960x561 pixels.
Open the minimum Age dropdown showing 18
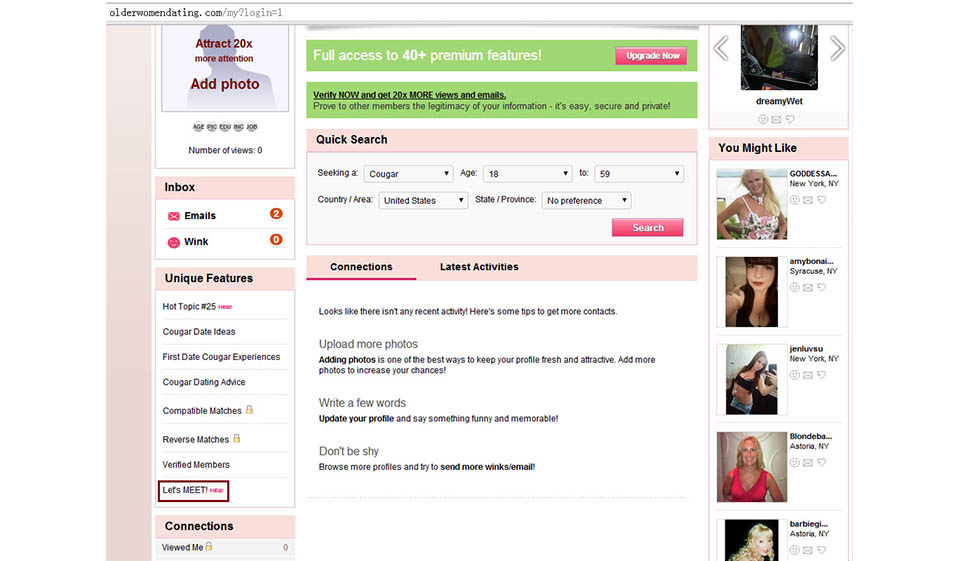(x=527, y=174)
